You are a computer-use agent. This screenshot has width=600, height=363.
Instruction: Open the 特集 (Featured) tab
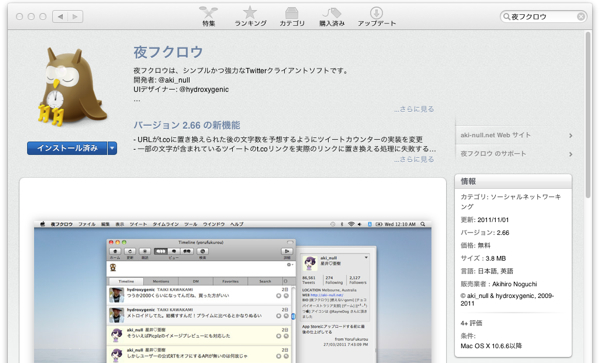point(209,16)
